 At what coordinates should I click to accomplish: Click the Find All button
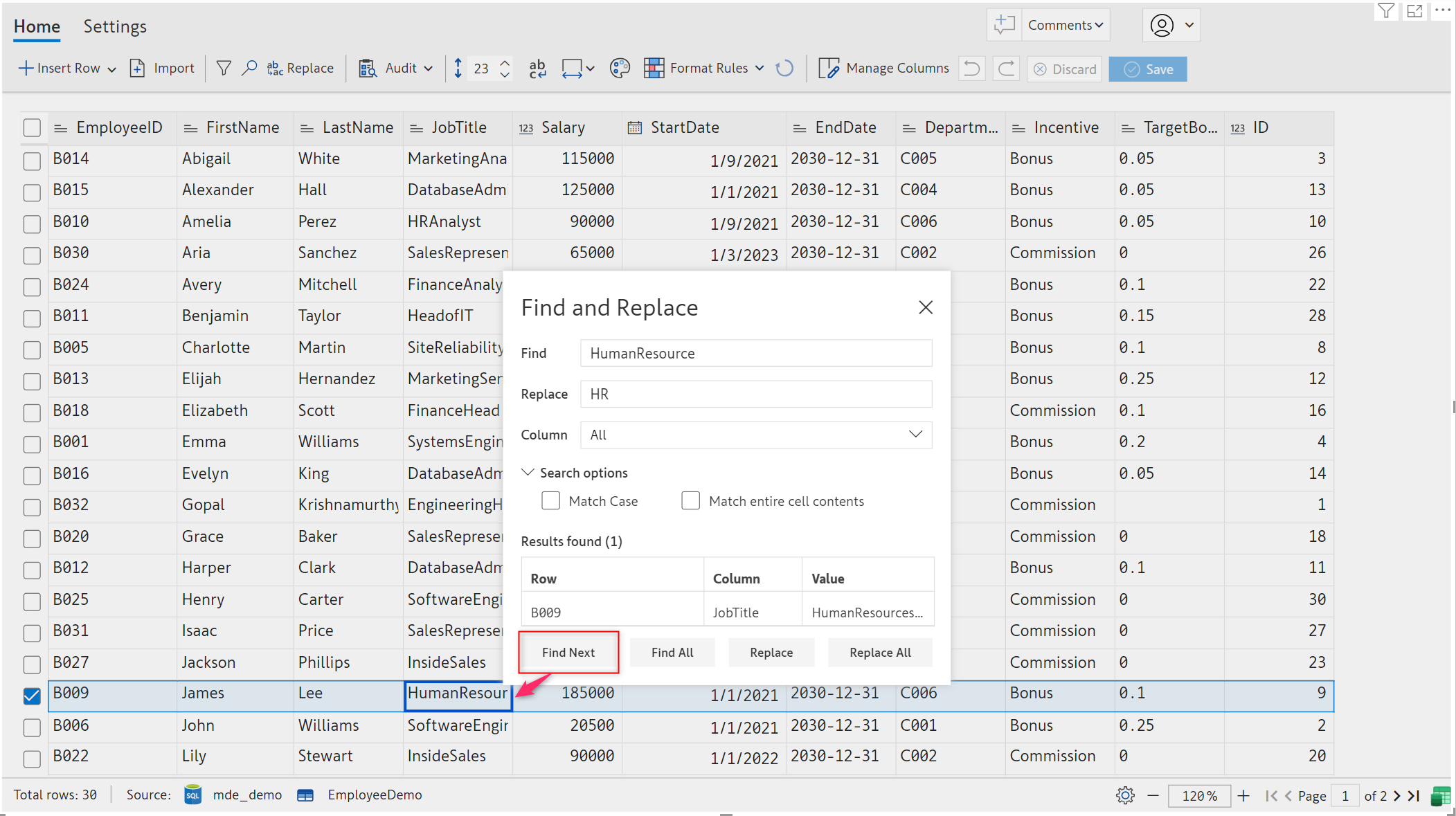(x=672, y=652)
